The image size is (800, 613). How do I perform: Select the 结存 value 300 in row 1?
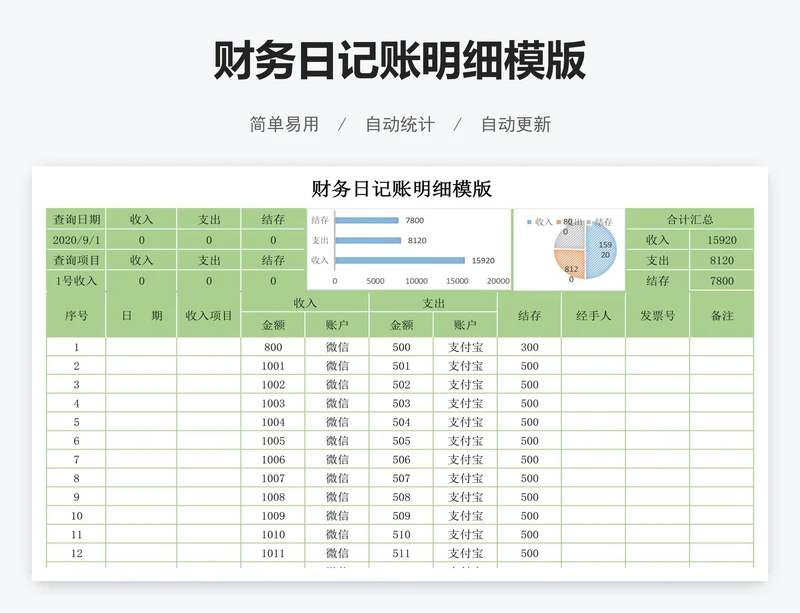coord(531,345)
